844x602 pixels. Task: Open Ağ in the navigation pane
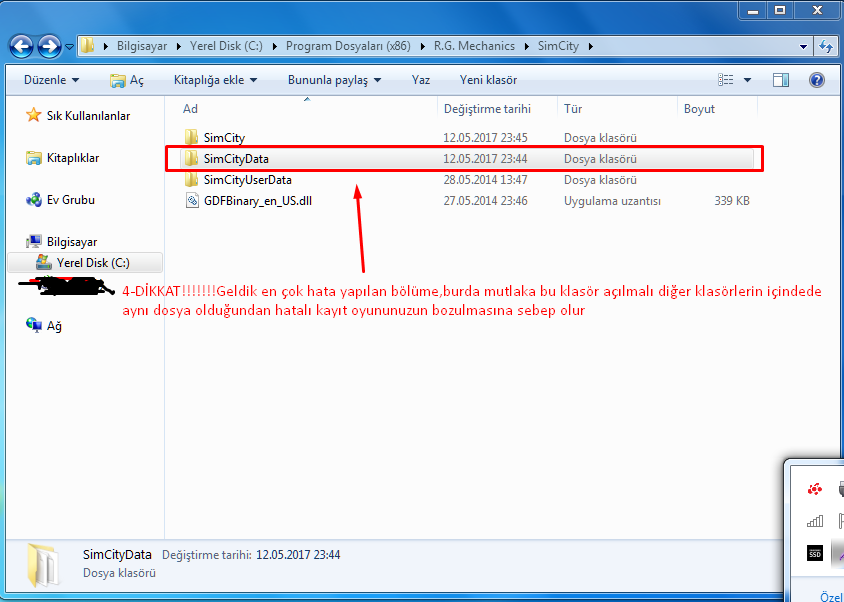tap(54, 326)
